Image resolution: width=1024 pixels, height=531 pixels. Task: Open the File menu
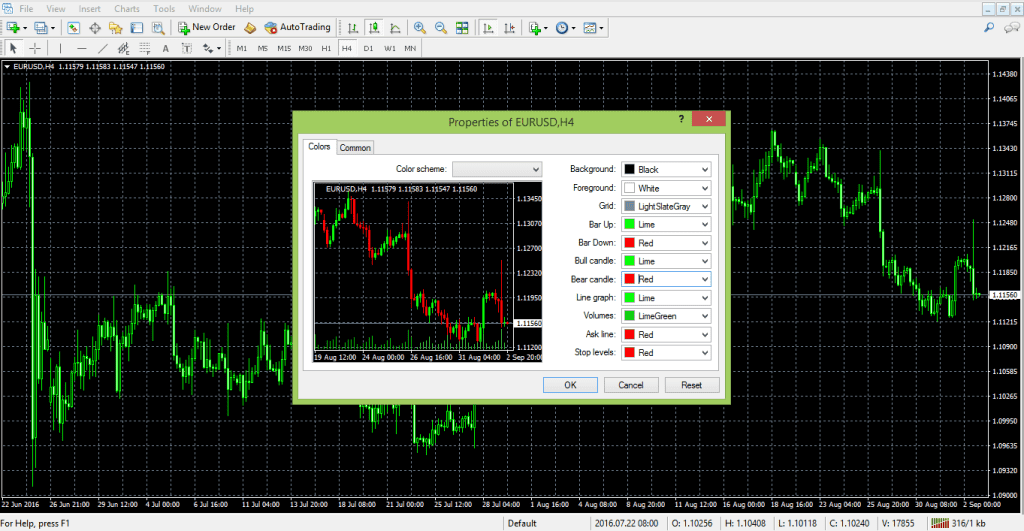pyautogui.click(x=26, y=8)
